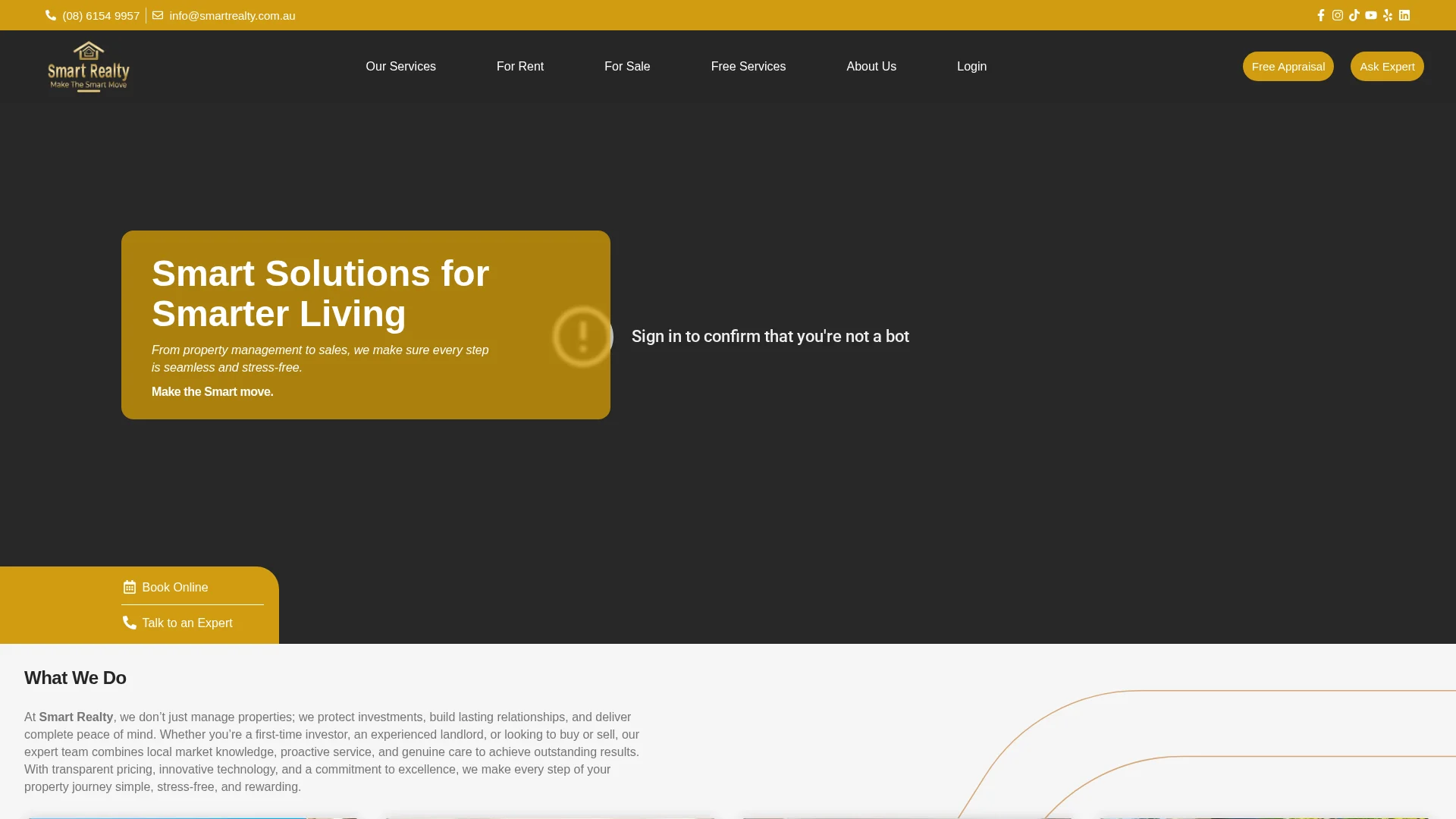The height and width of the screenshot is (819, 1456).
Task: Click the phone icon in the top bar
Action: click(x=51, y=15)
